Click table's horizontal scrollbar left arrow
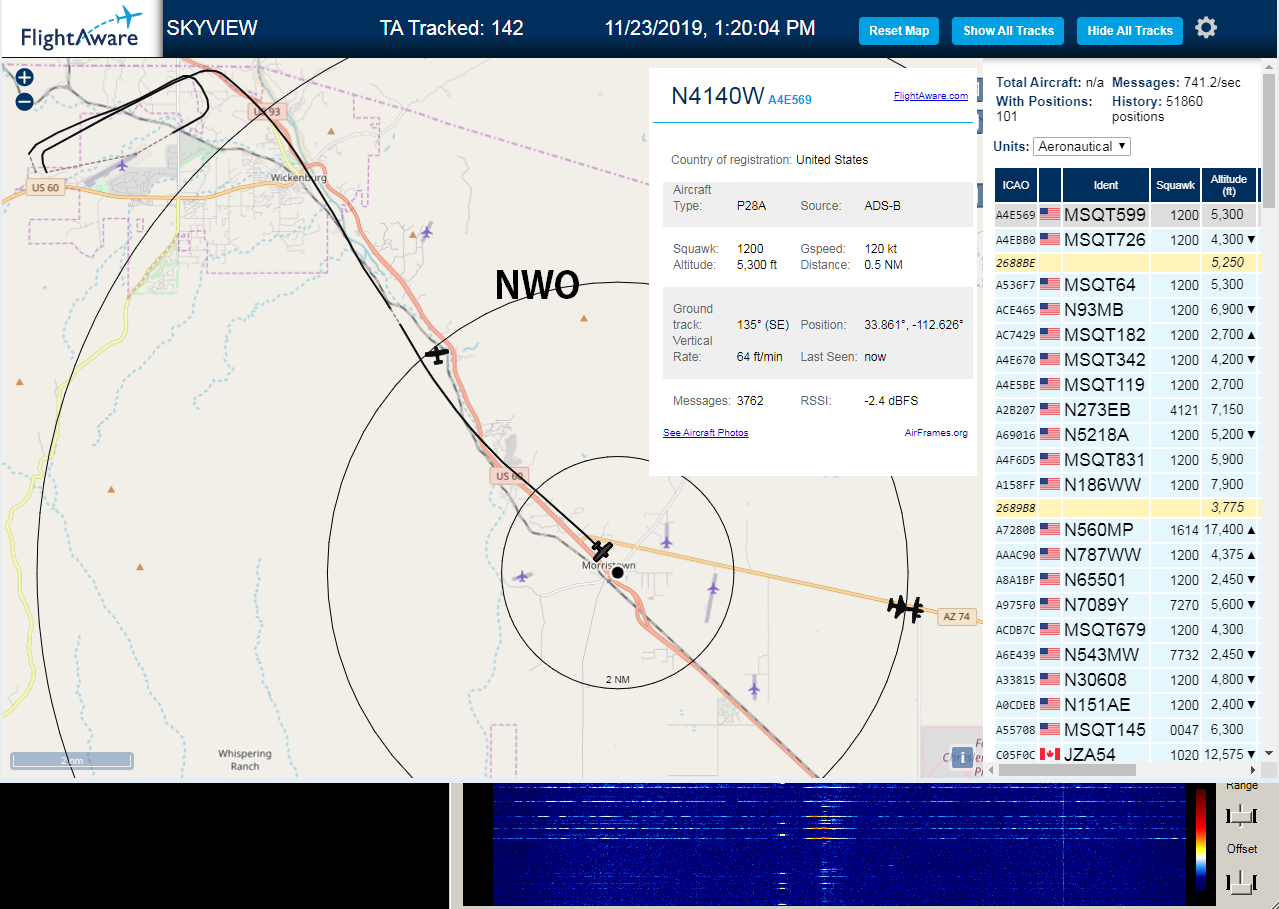Screen dimensions: 1279x909 [x=992, y=770]
